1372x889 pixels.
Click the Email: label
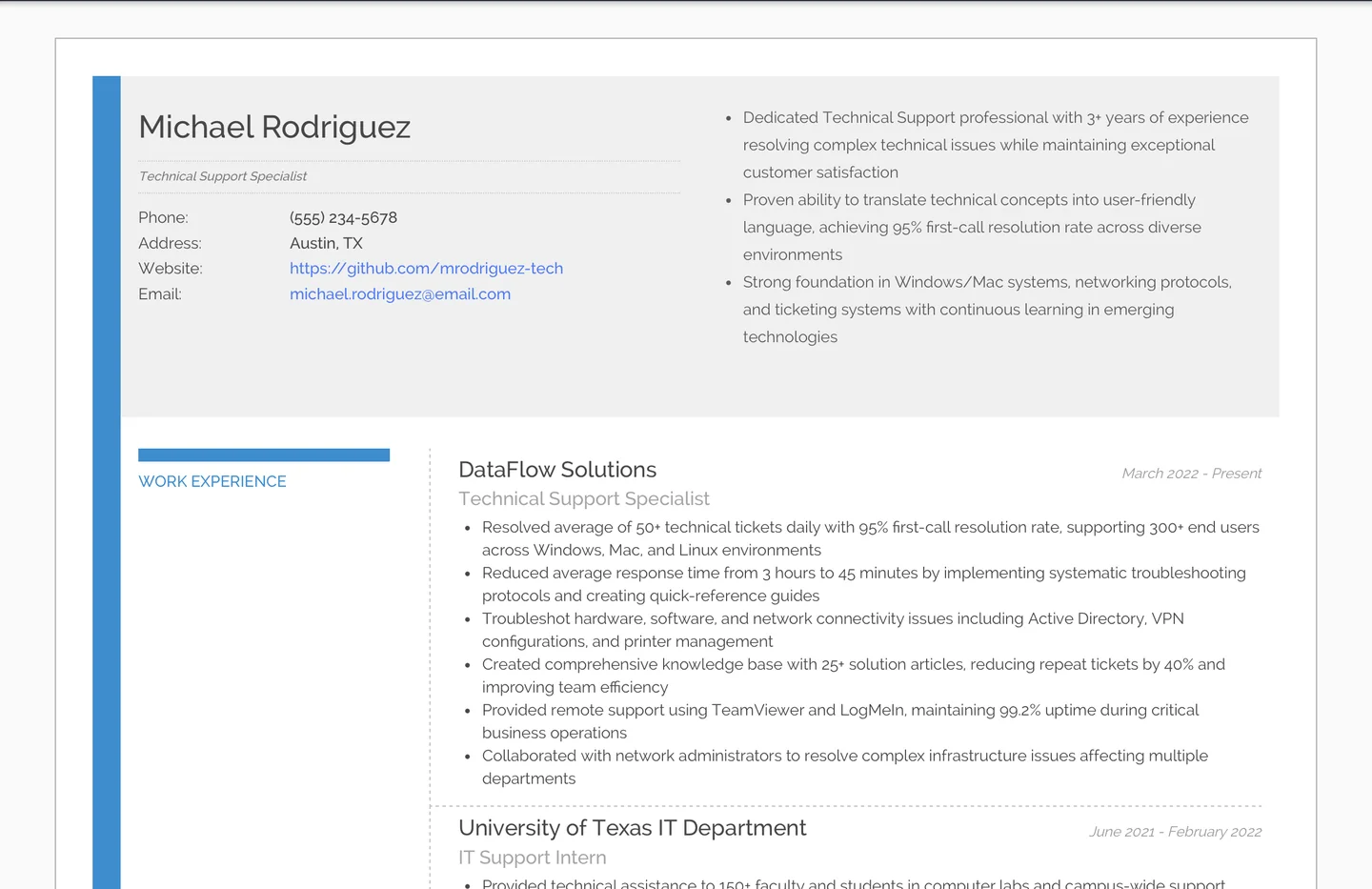160,294
